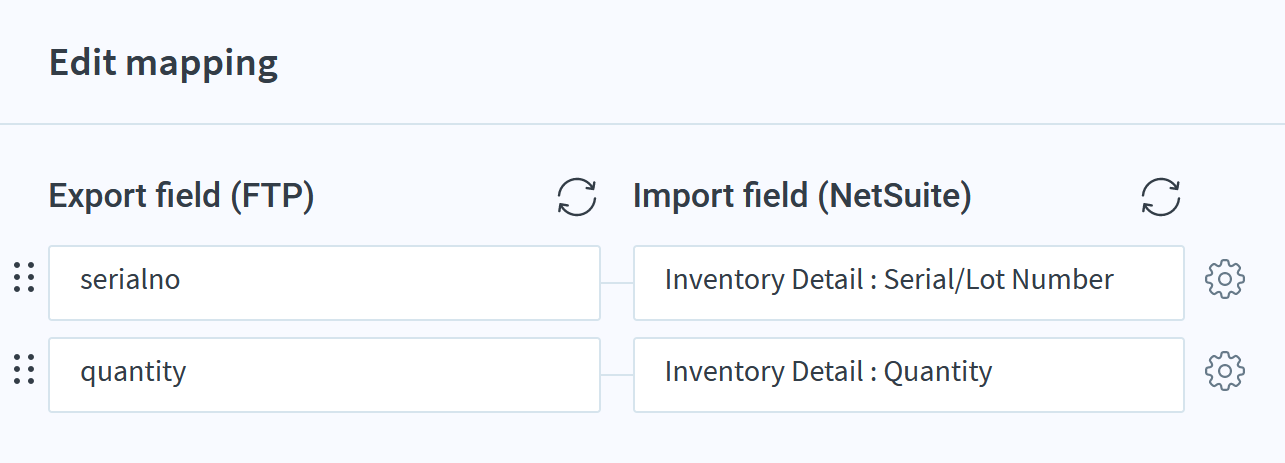Image resolution: width=1285 pixels, height=463 pixels.
Task: Focus the quantity export field
Action: (324, 375)
